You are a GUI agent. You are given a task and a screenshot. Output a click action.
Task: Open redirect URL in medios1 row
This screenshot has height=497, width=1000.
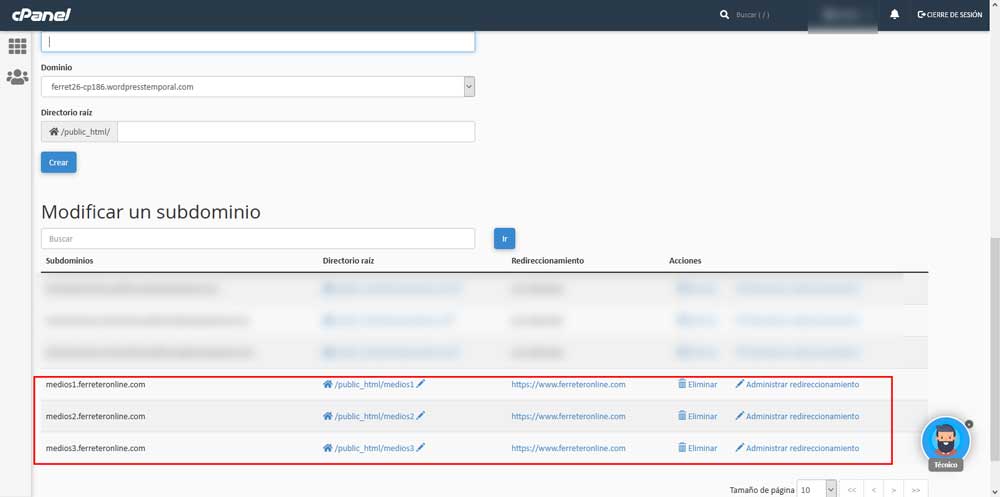(x=568, y=385)
